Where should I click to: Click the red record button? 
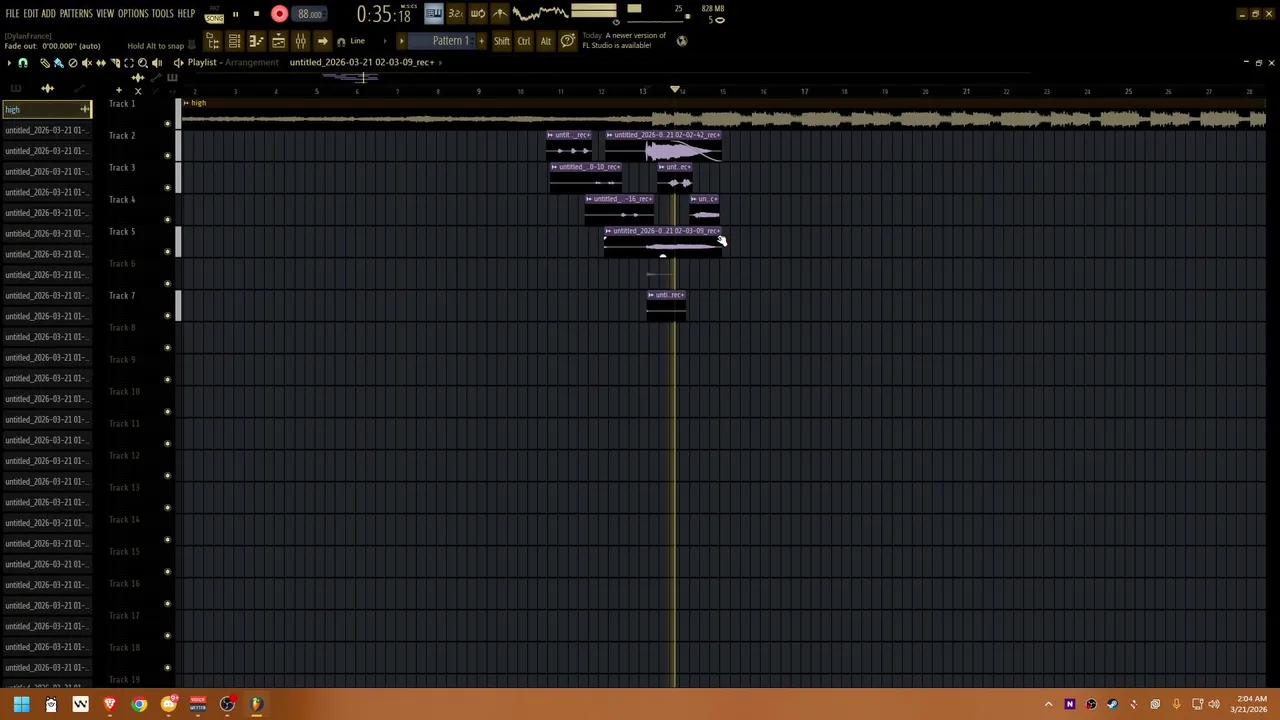click(279, 14)
